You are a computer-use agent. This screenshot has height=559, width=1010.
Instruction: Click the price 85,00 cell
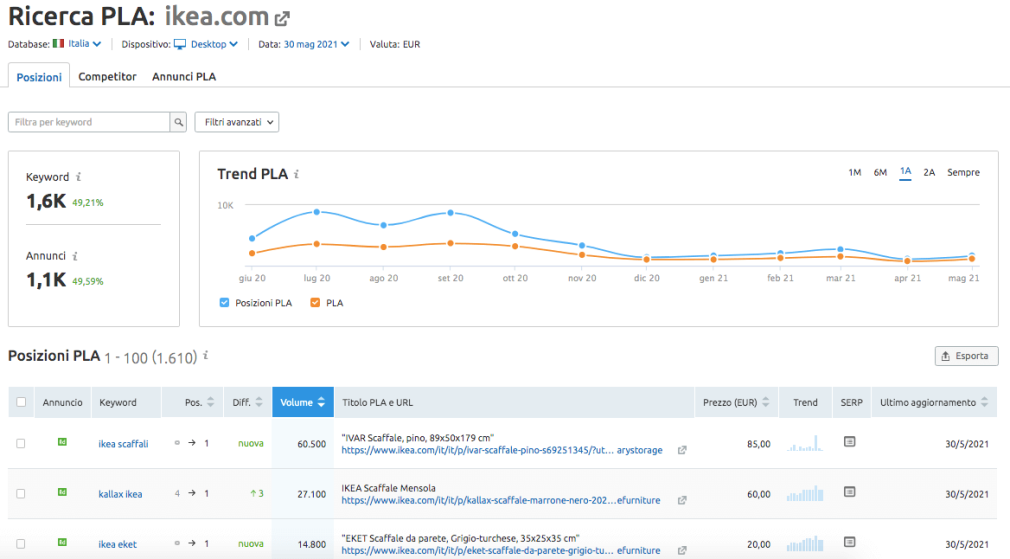758,444
